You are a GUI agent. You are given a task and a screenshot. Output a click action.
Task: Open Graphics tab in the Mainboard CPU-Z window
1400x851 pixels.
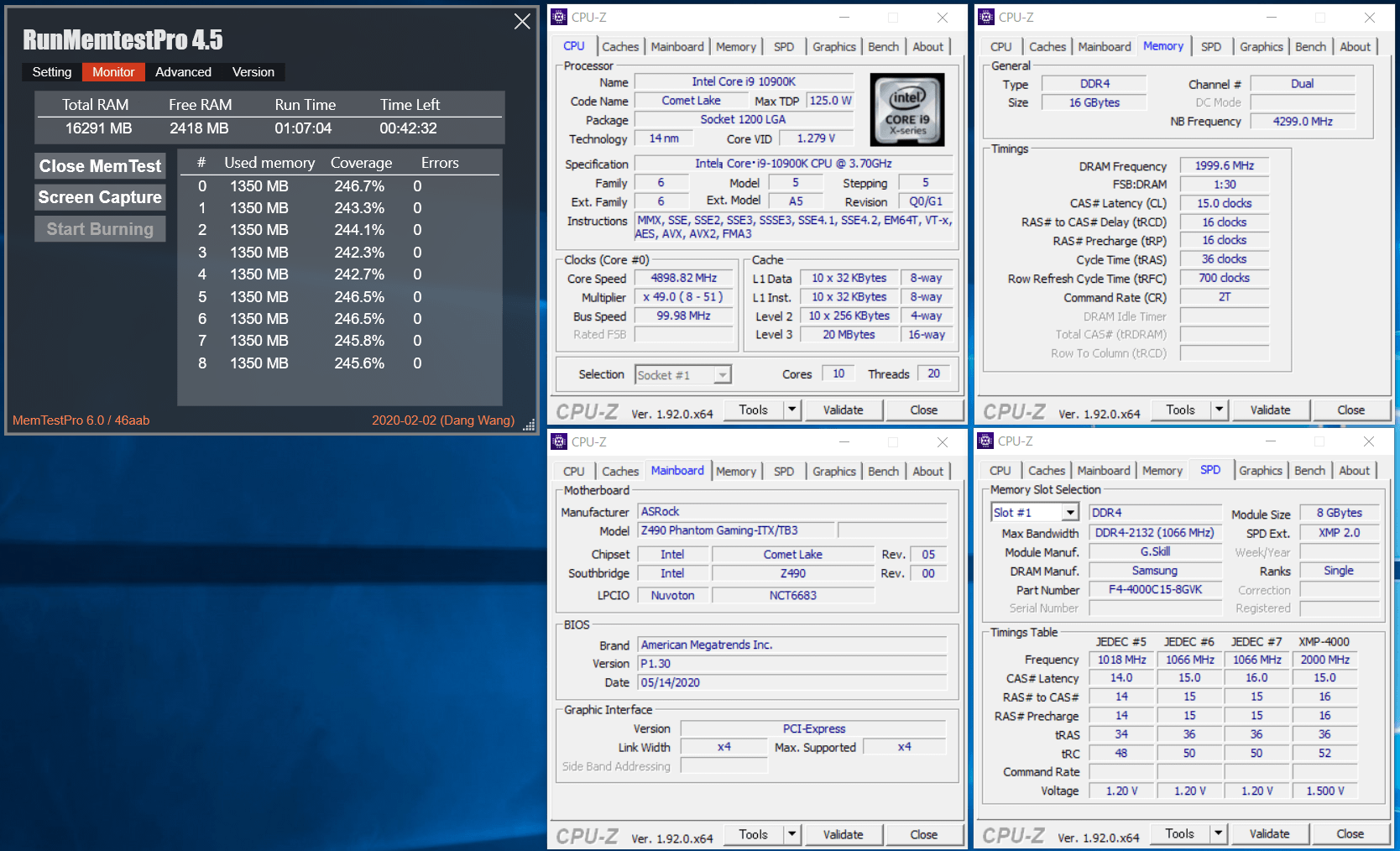834,472
